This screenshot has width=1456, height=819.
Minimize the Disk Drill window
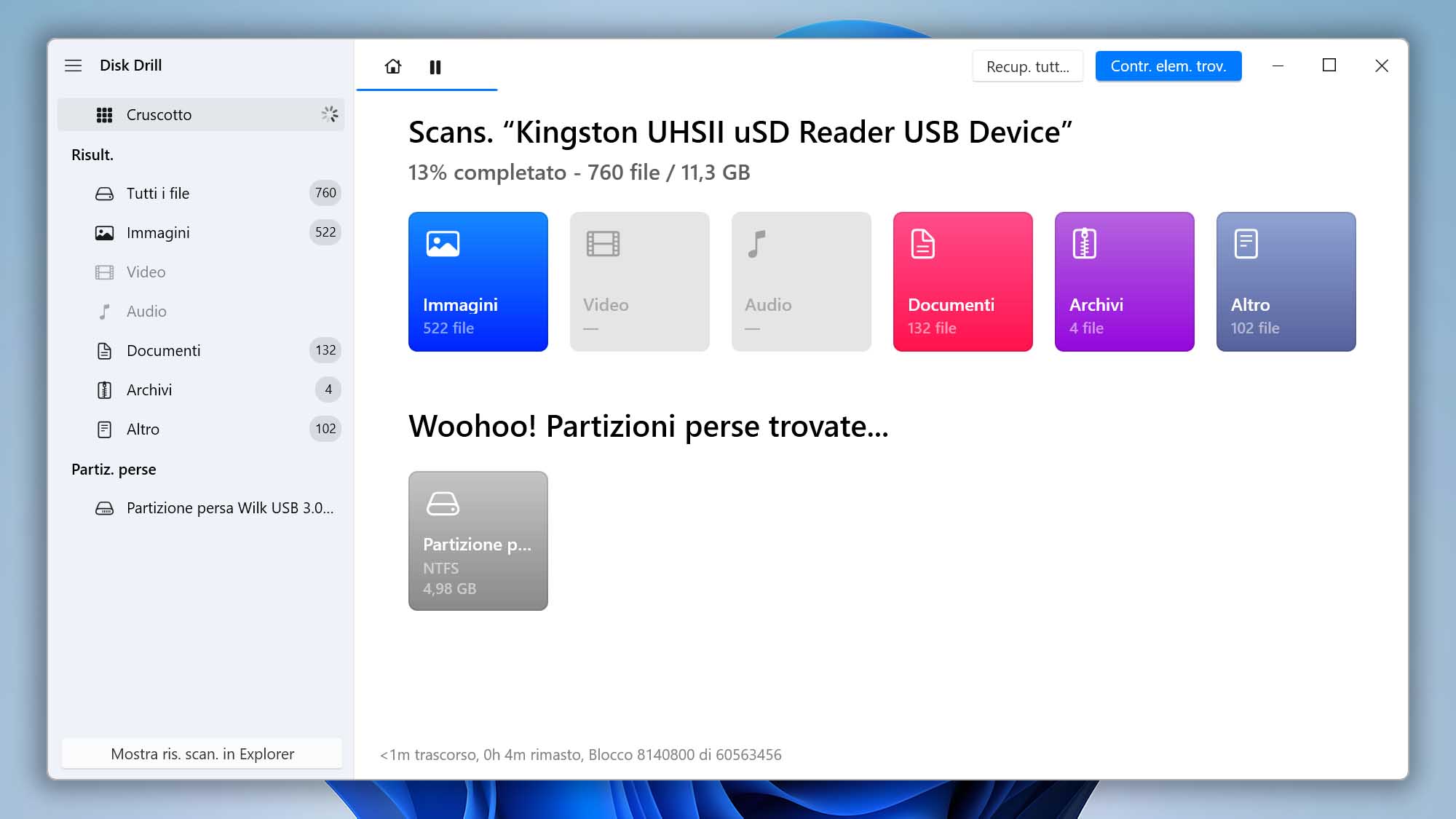1278,66
